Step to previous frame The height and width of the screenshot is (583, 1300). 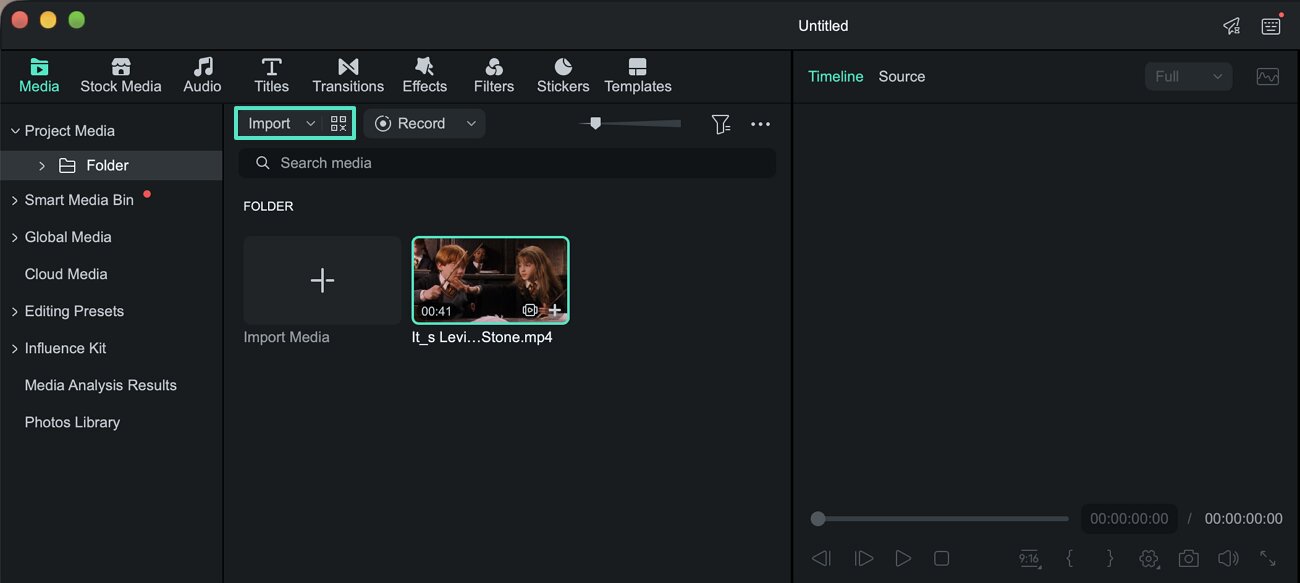pos(821,559)
